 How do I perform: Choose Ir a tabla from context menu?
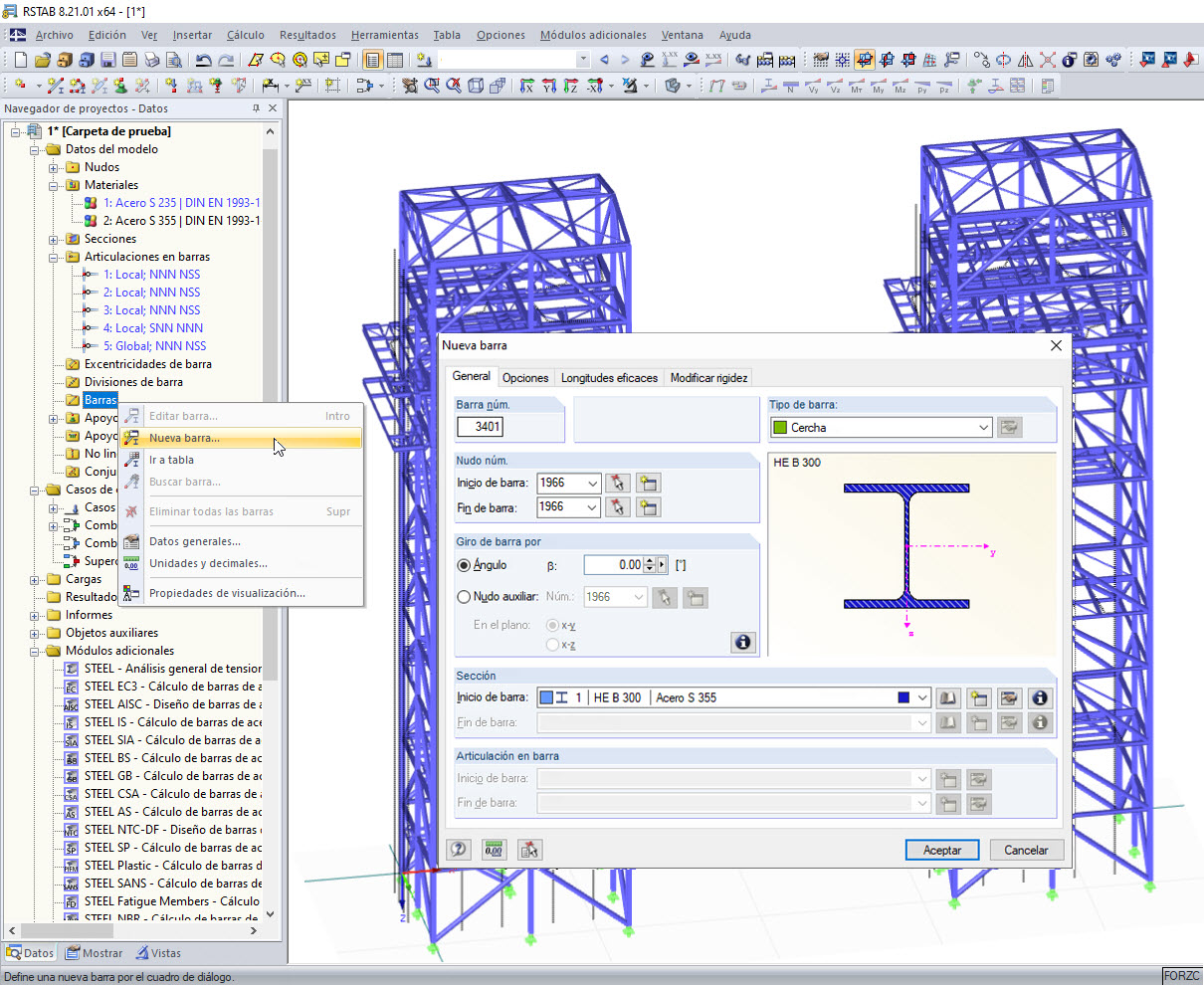(x=171, y=460)
